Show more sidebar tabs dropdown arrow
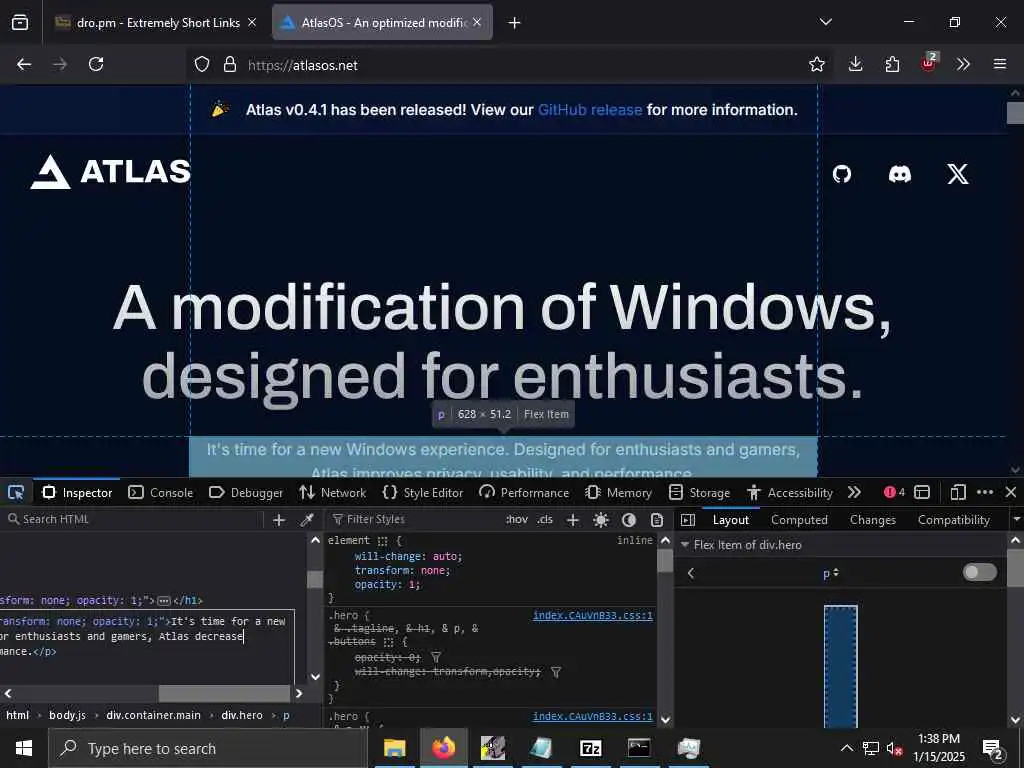Image resolution: width=1024 pixels, height=768 pixels. tap(1016, 520)
